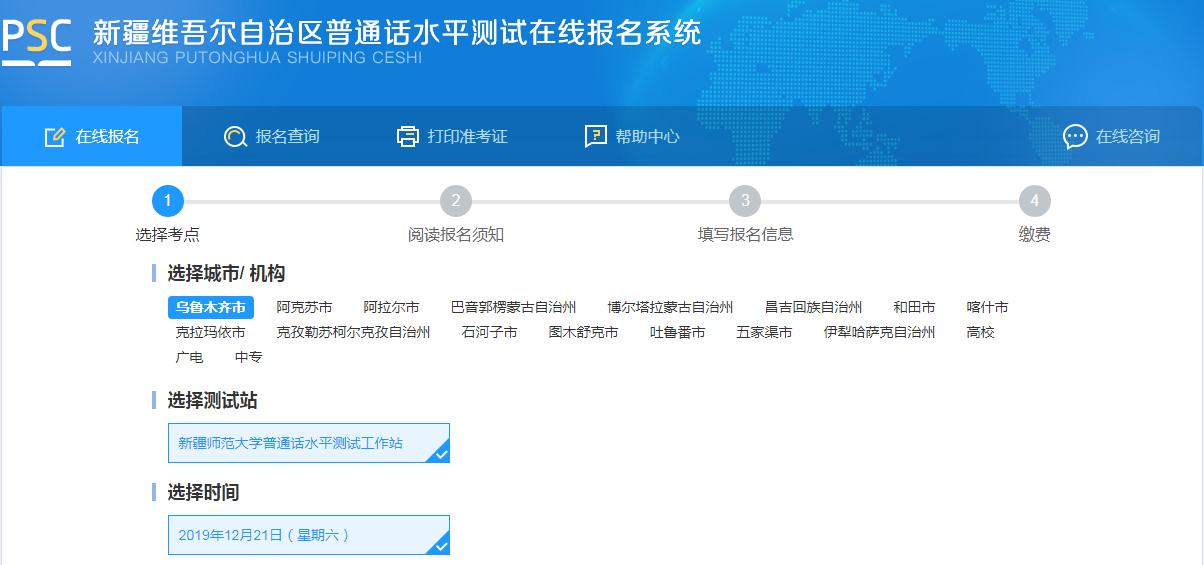
Task: Click the 打印准考证 printer icon
Action: click(x=407, y=137)
